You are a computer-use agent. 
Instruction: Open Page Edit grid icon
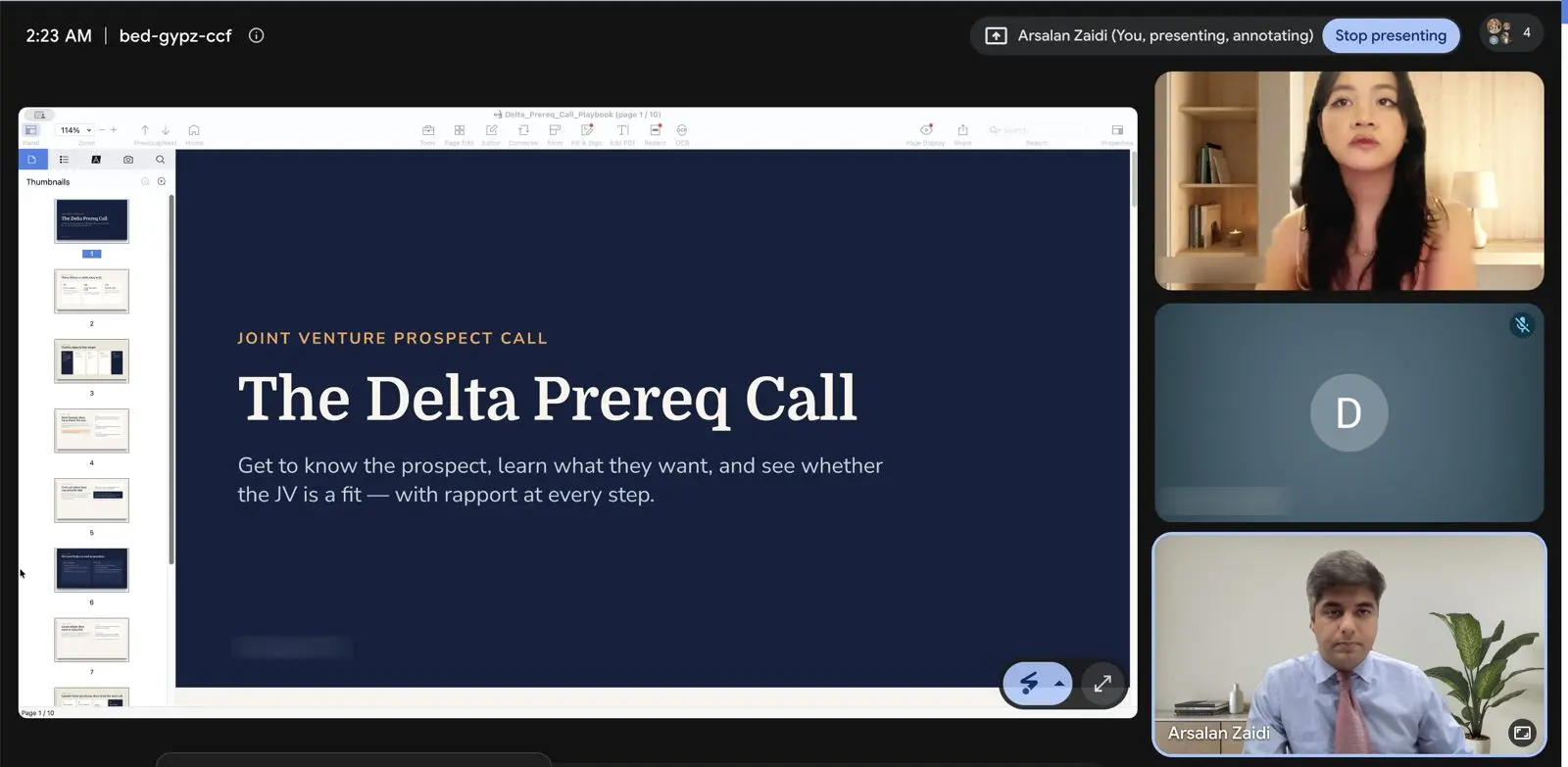click(460, 130)
